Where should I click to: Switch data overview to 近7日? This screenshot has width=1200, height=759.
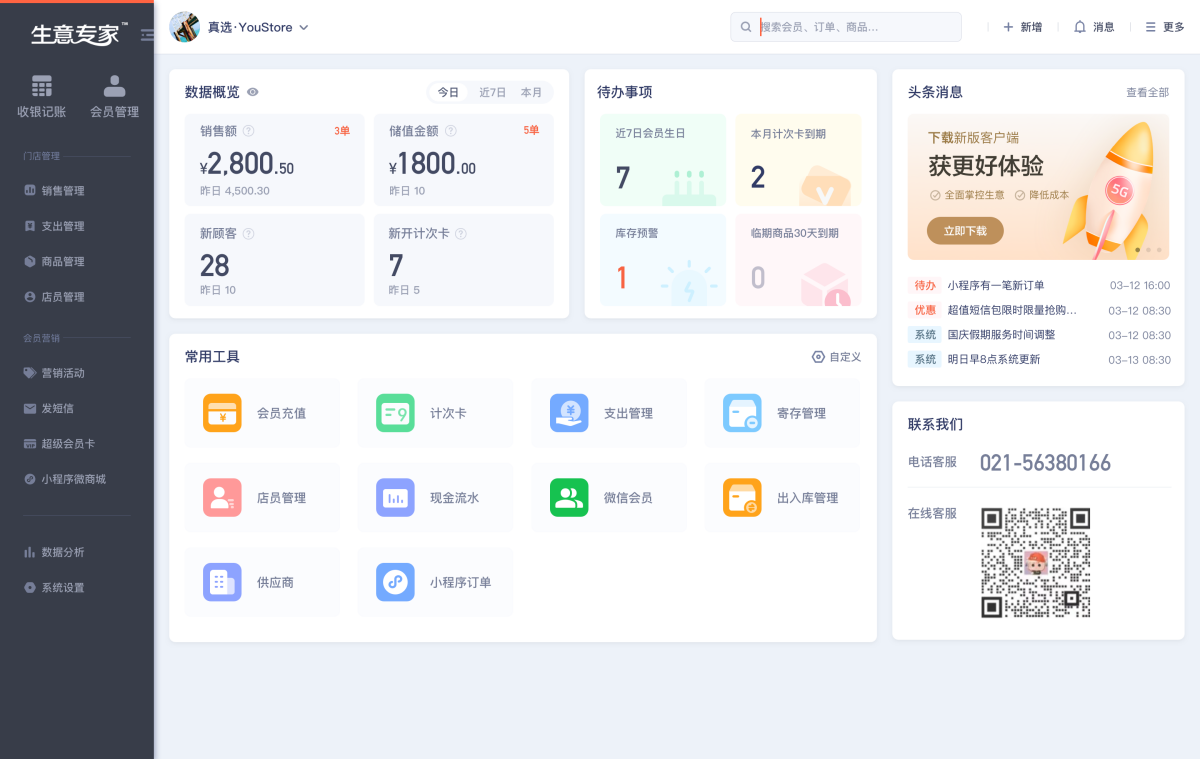[x=492, y=92]
